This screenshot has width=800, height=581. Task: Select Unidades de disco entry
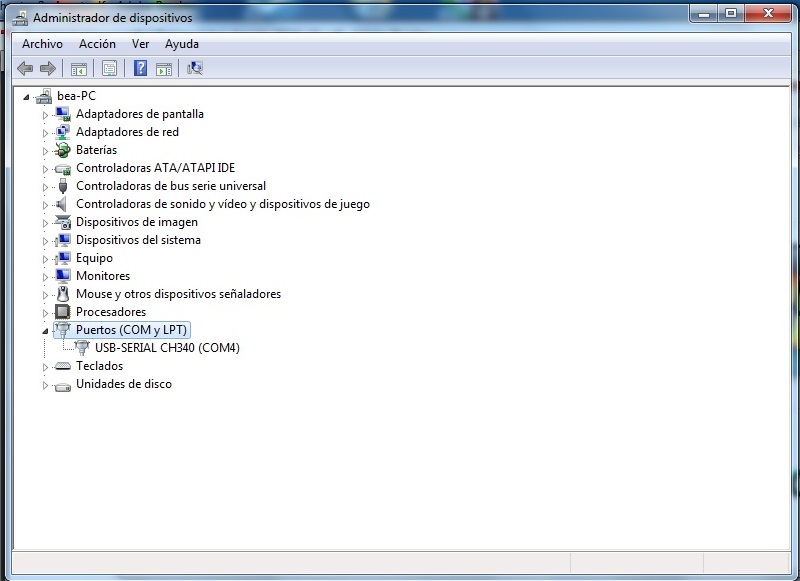point(123,384)
